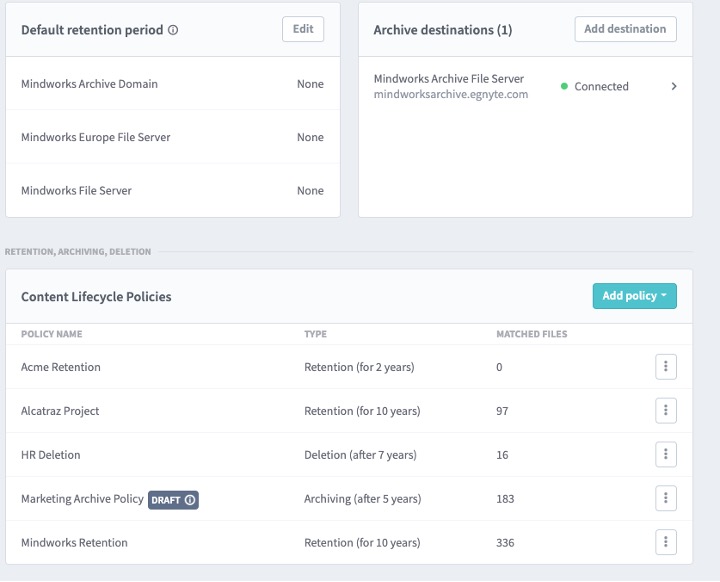This screenshot has width=720, height=582.
Task: Open the Acme Retention kebab menu
Action: [x=666, y=367]
